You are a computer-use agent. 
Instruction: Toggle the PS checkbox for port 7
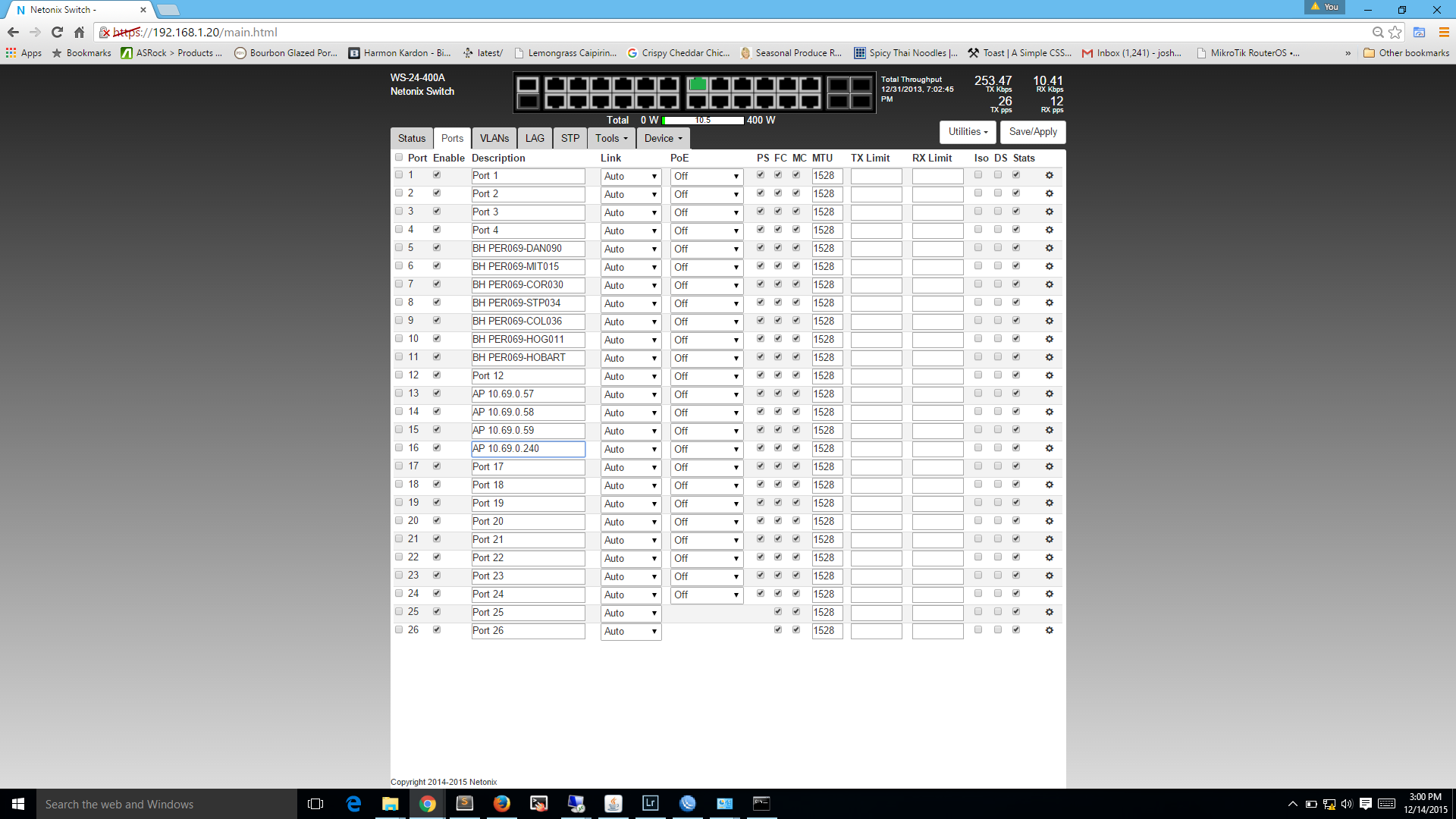(x=761, y=284)
